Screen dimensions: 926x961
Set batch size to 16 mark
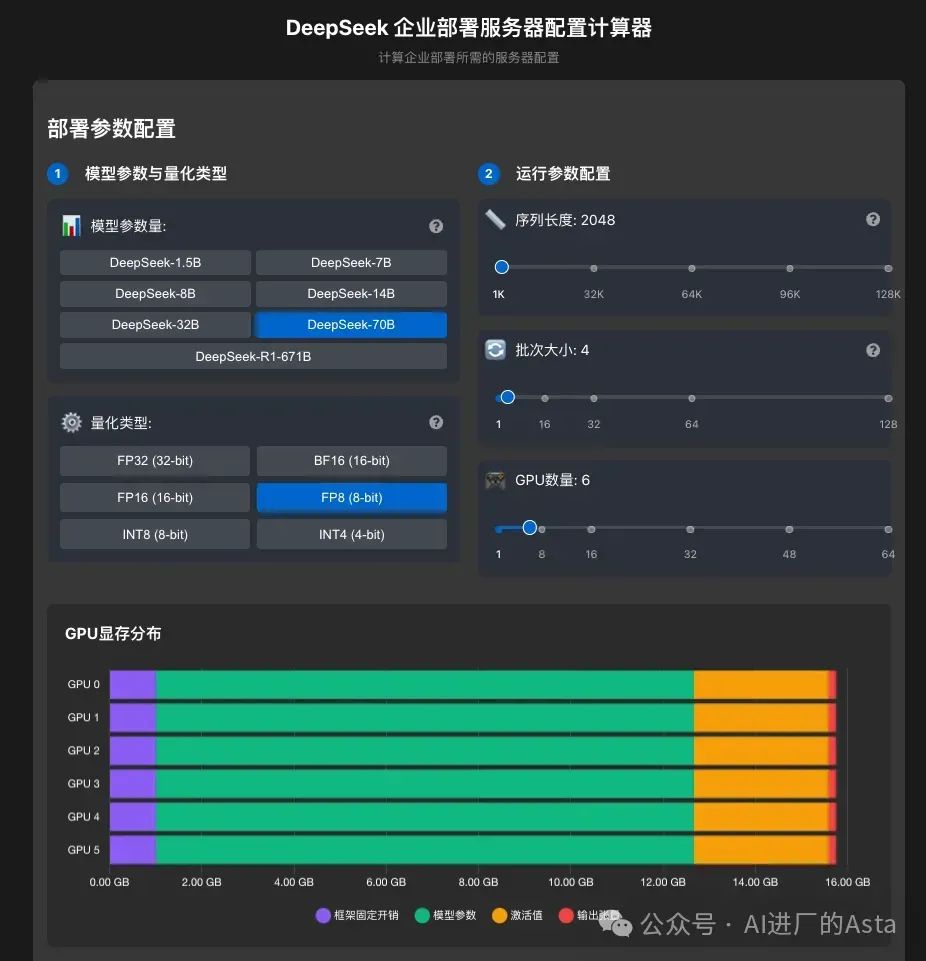544,398
